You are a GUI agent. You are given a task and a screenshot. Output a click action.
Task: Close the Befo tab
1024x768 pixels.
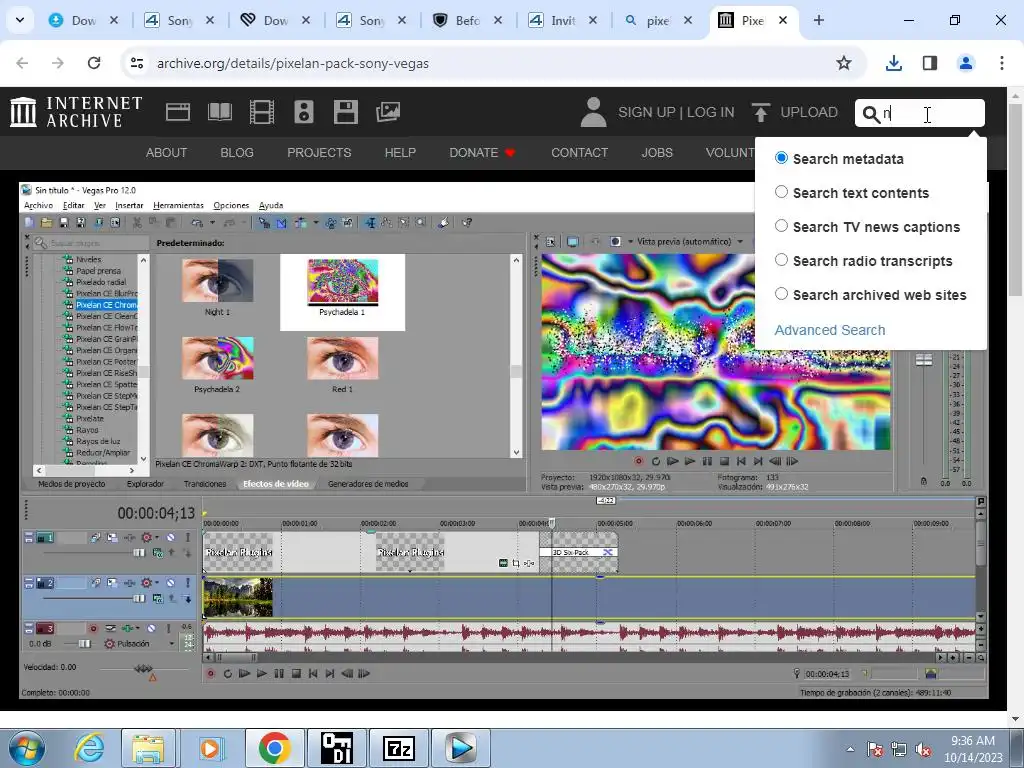pyautogui.click(x=498, y=20)
